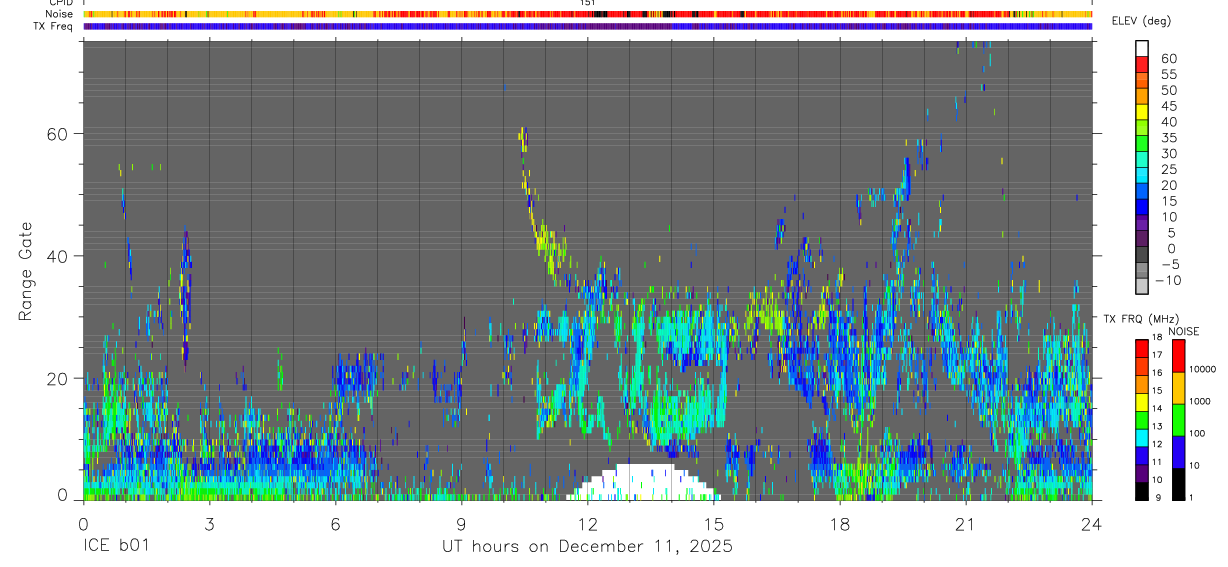
Task: Click the "Noise" strip label at top left
Action: click(59, 14)
